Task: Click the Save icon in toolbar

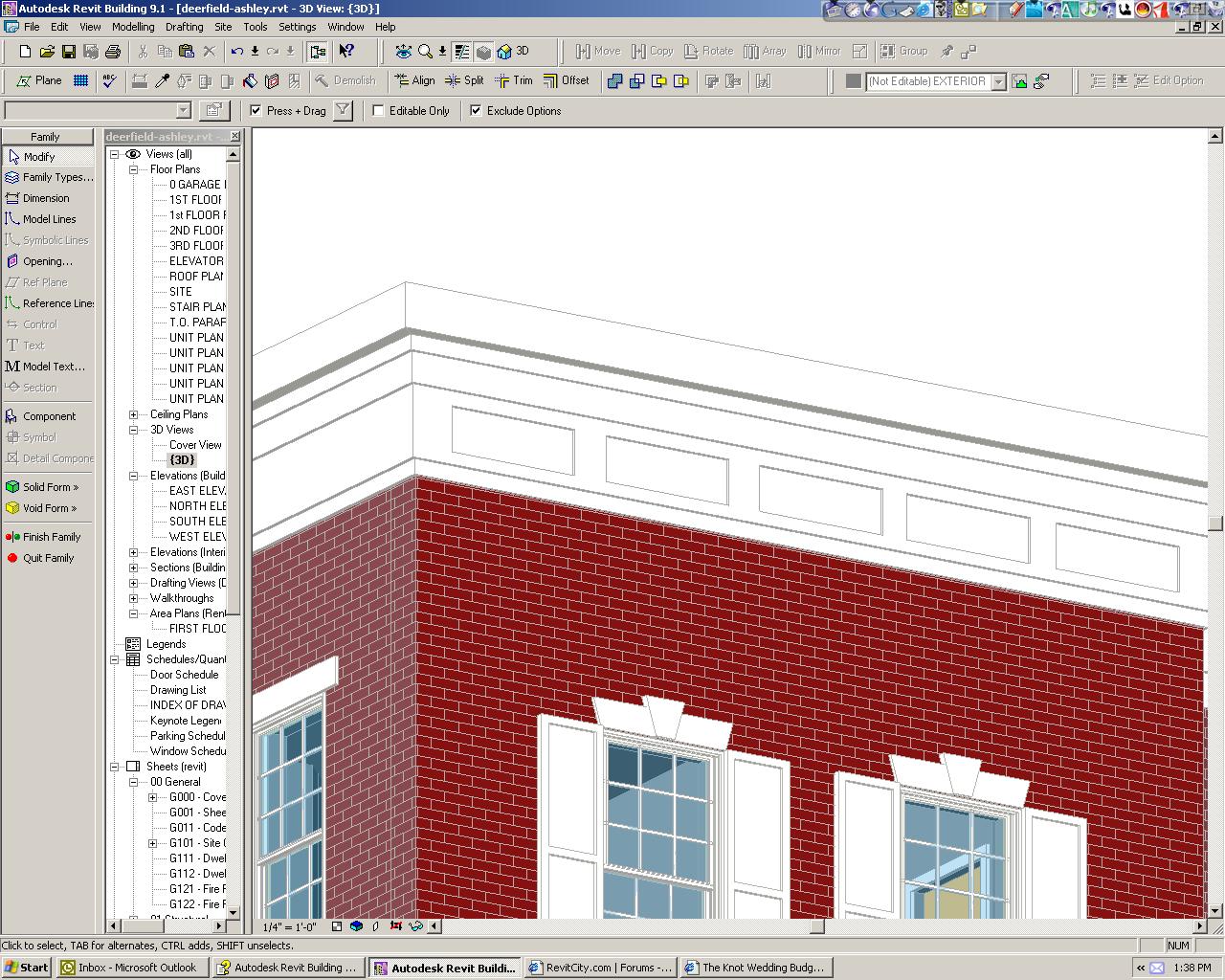Action: tap(69, 52)
